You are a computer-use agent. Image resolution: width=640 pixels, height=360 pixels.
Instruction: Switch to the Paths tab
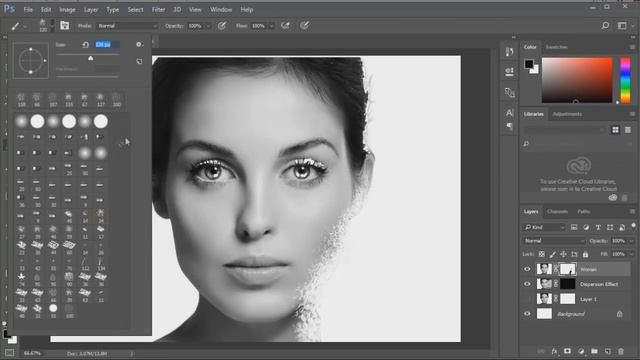pyautogui.click(x=584, y=211)
